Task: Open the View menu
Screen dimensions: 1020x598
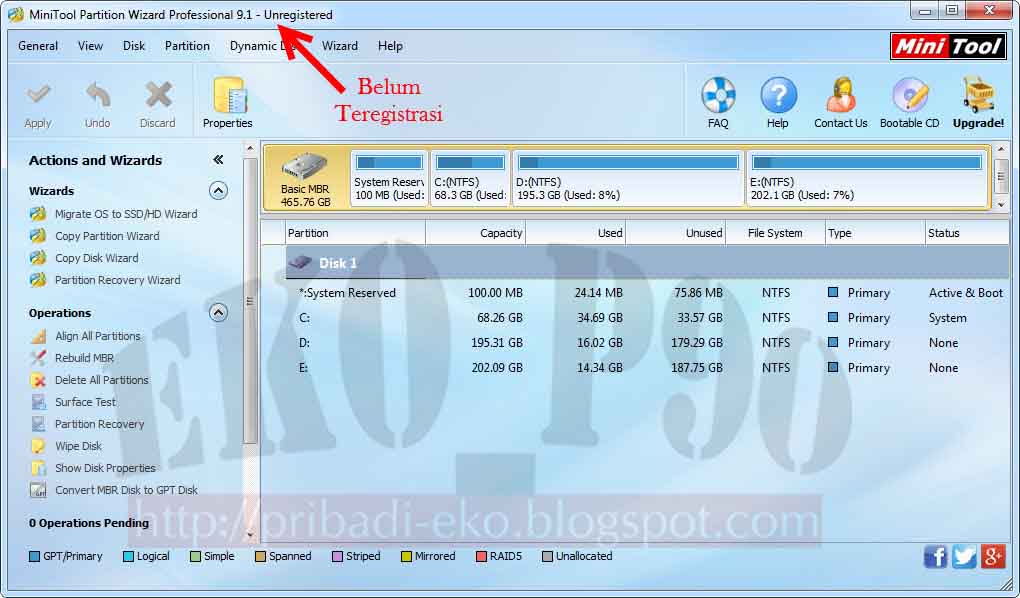Action: (90, 46)
